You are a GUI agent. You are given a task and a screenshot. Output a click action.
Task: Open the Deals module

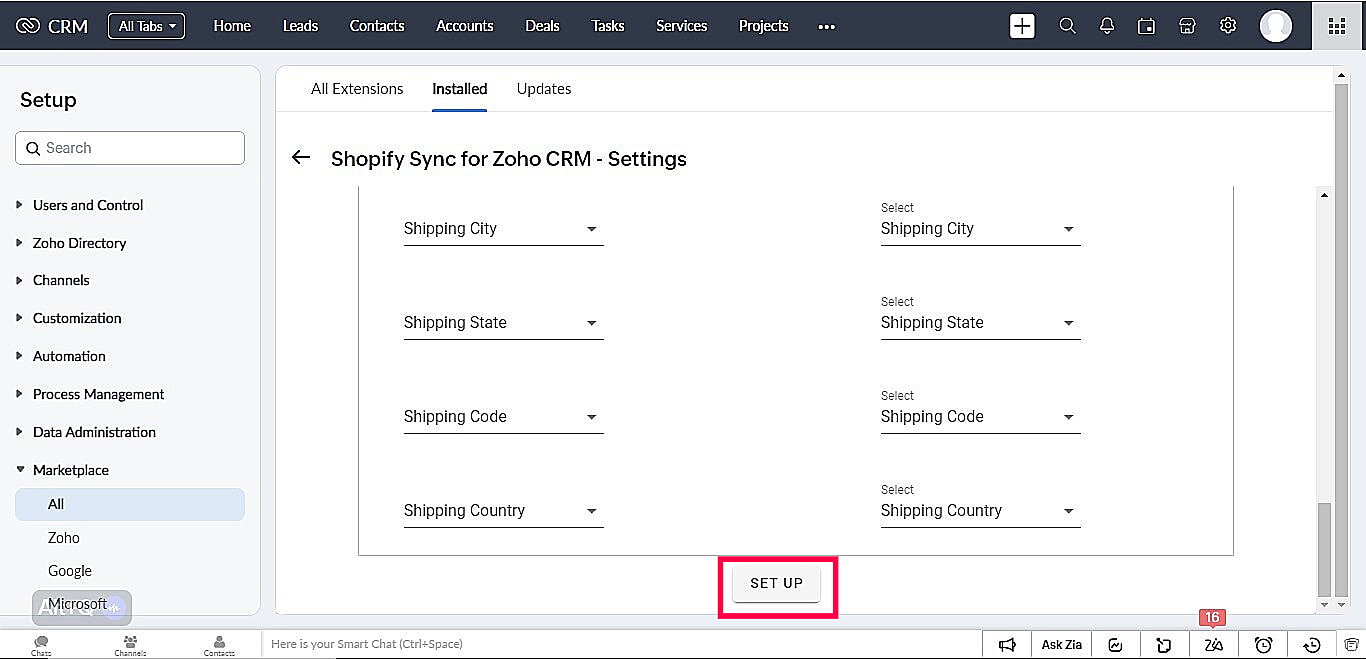tap(542, 26)
